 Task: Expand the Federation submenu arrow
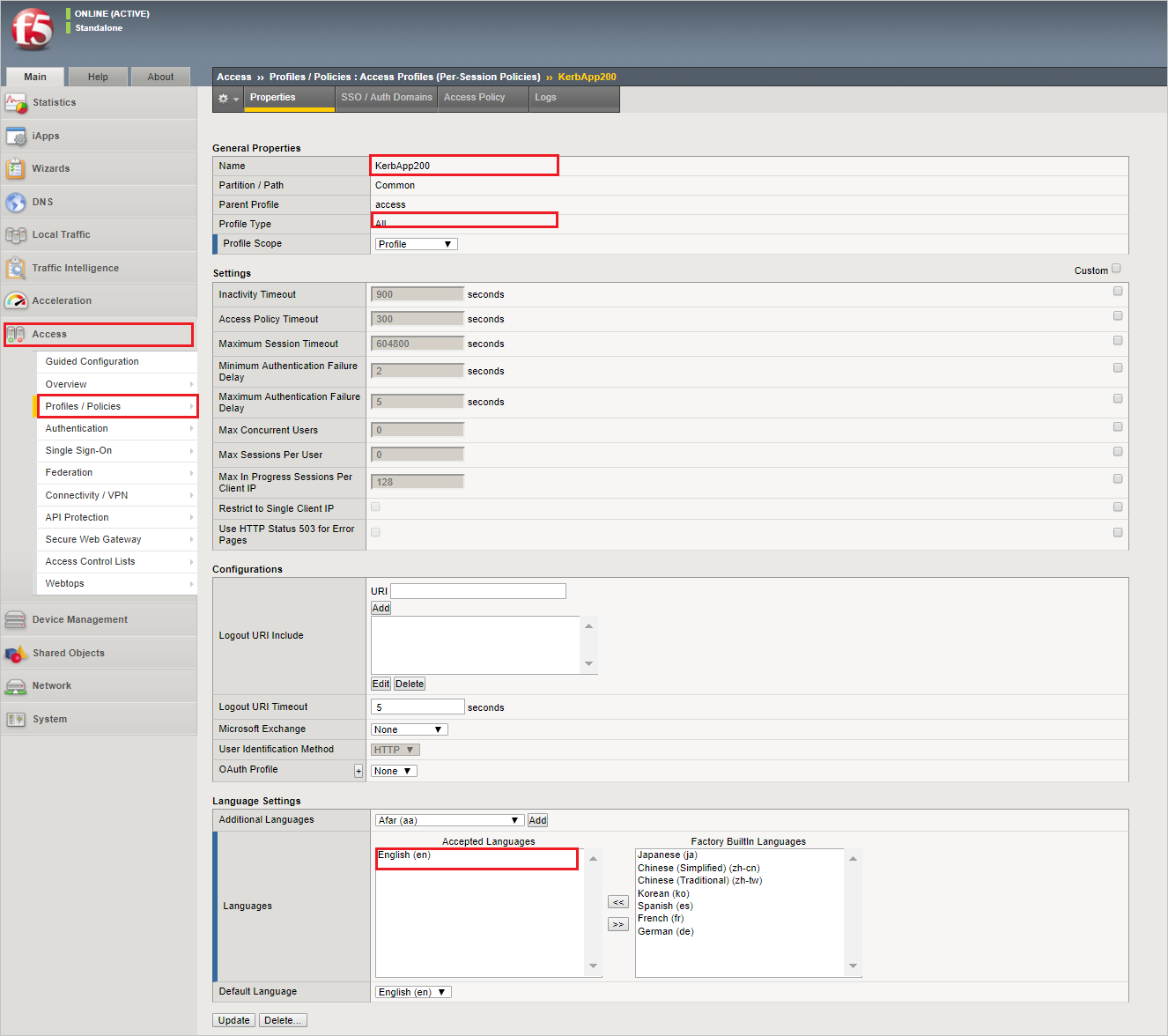click(x=191, y=473)
